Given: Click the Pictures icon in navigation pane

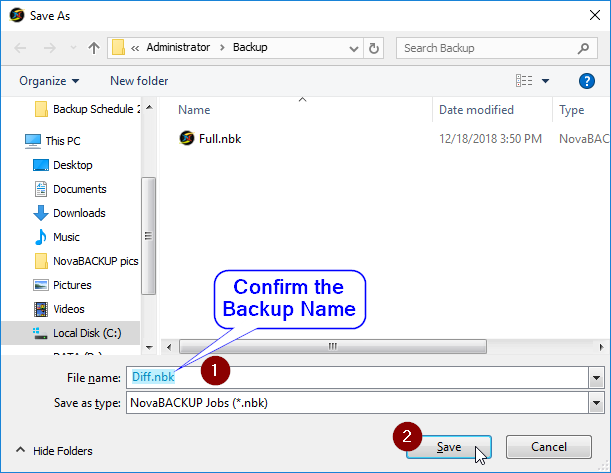Looking at the screenshot, I should click(x=41, y=285).
